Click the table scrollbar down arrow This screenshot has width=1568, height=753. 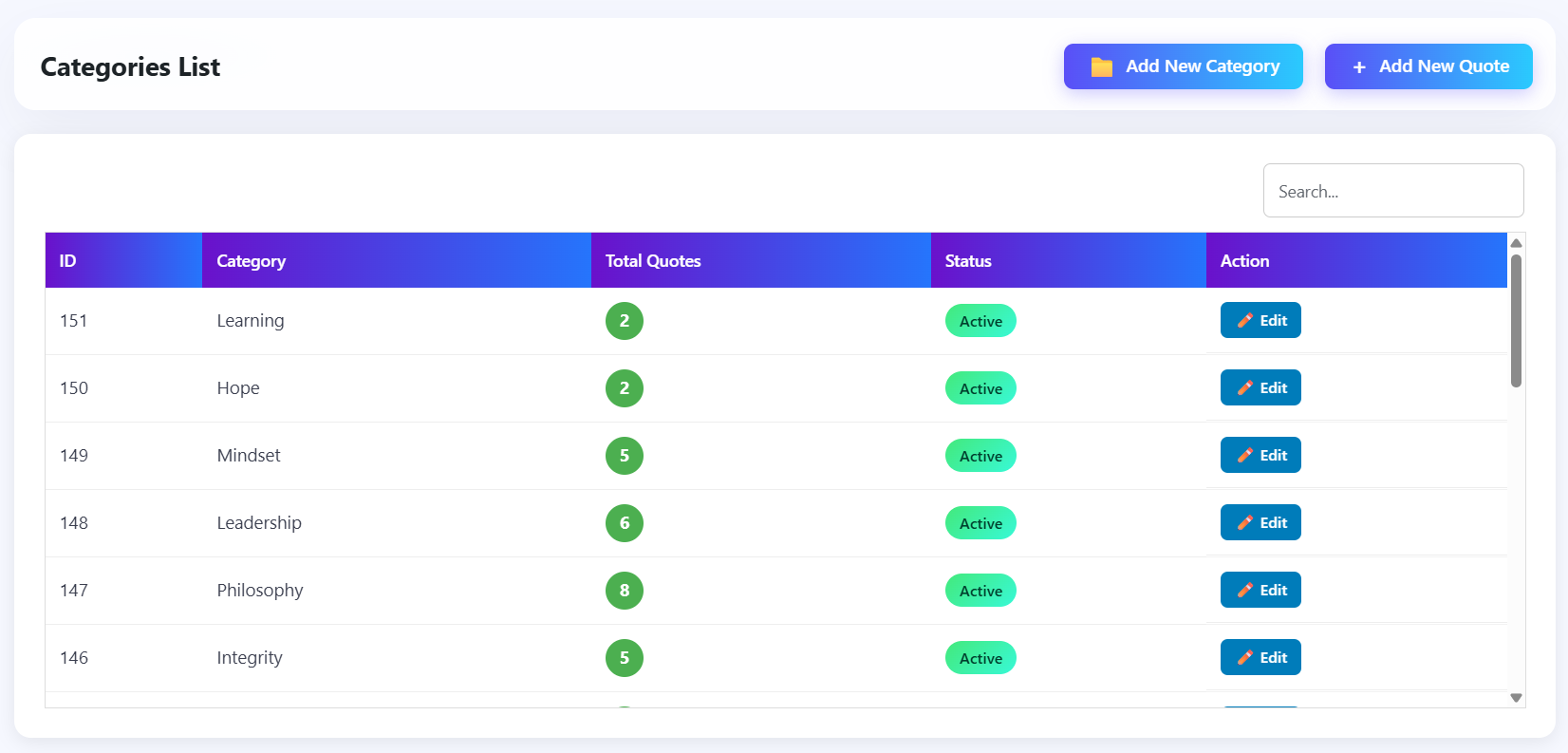pyautogui.click(x=1516, y=698)
